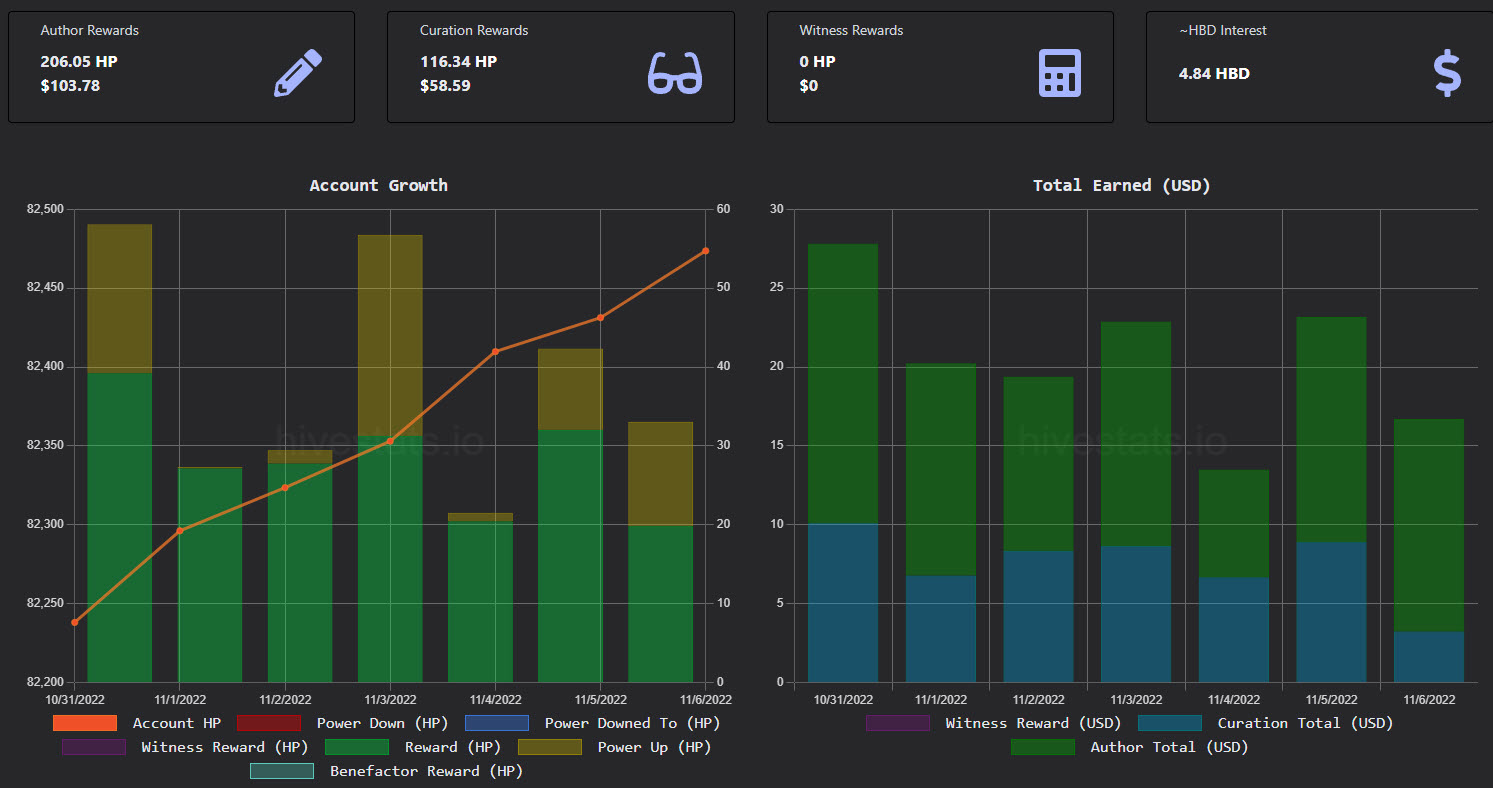Screen dimensions: 1493x788
Task: Click the 10/31/2022 Curation Total bar in Total Earned
Action: pyautogui.click(x=842, y=603)
